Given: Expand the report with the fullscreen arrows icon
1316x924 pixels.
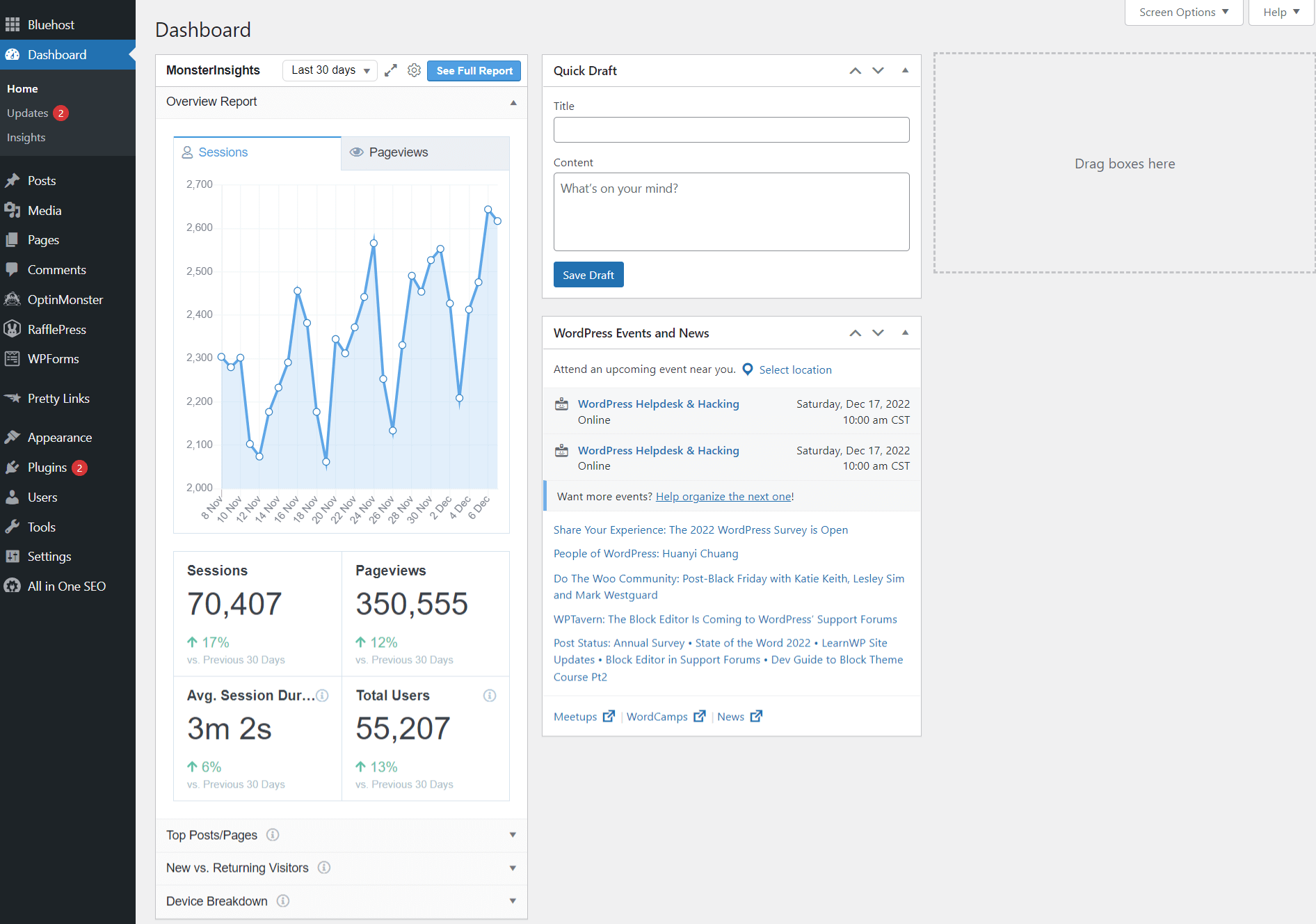Looking at the screenshot, I should 390,70.
